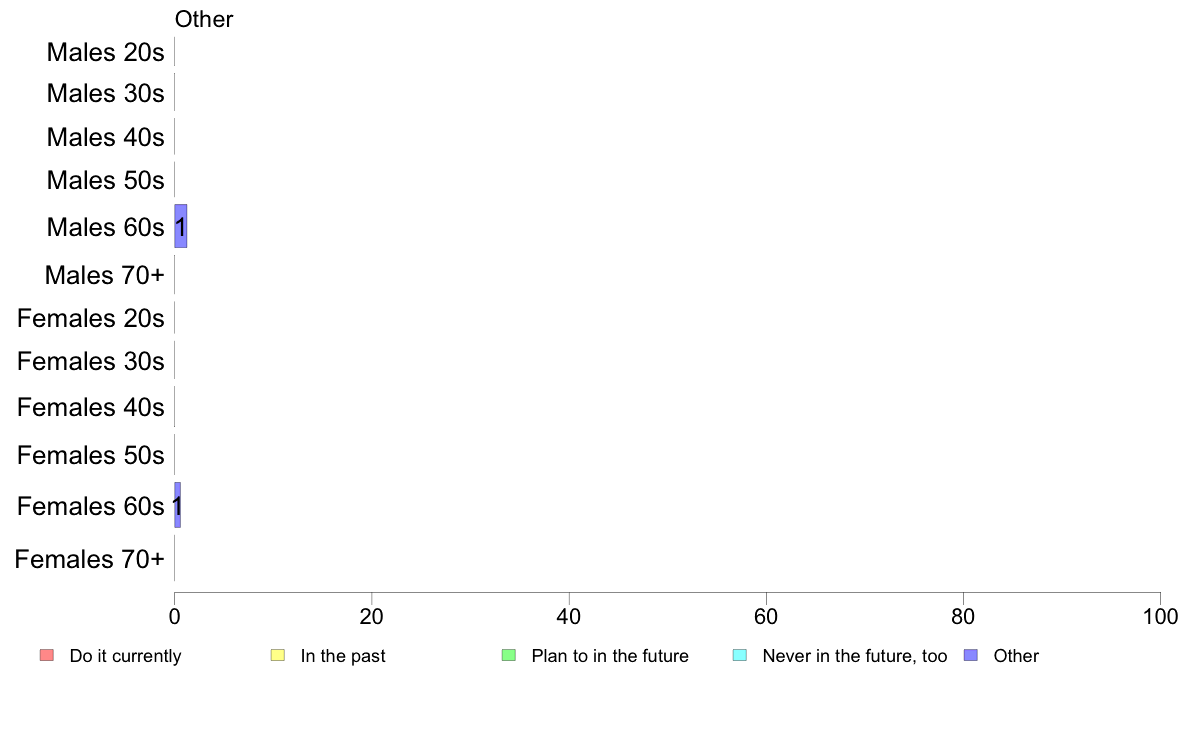The width and height of the screenshot is (1188, 736).
Task: Click the 'Females 20s' row label
Action: [91, 318]
